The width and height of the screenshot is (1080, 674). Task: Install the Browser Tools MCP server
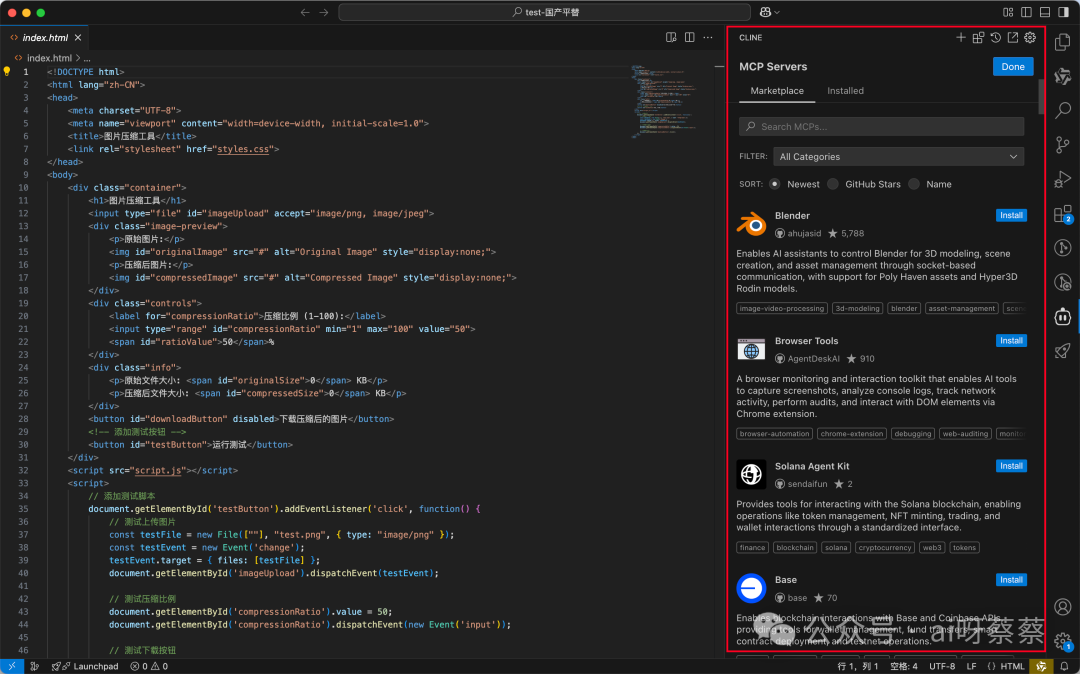(x=1011, y=341)
